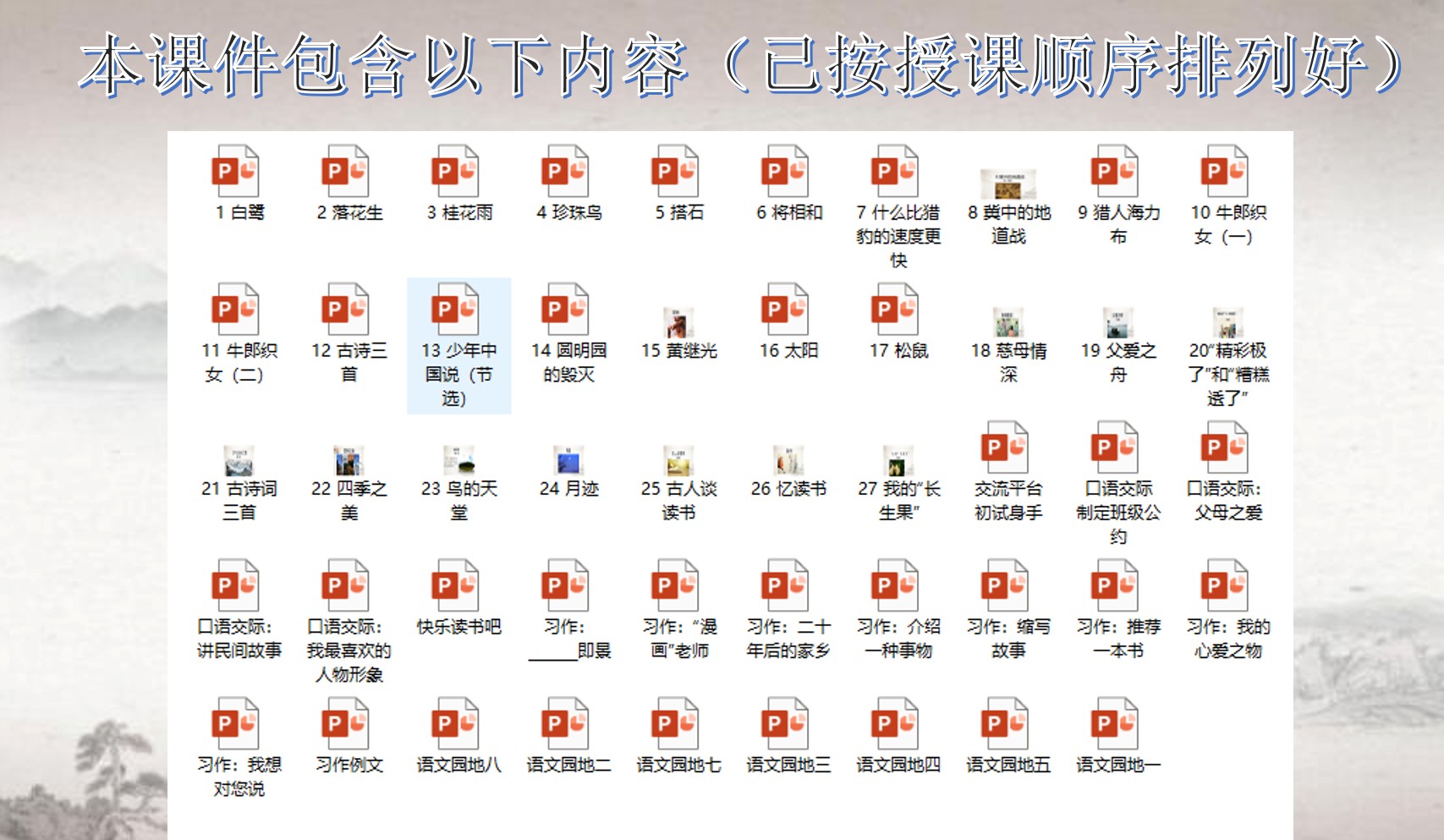Image resolution: width=1444 pixels, height=840 pixels.
Task: Select the '6 将相和' PowerPoint icon
Action: tap(784, 172)
